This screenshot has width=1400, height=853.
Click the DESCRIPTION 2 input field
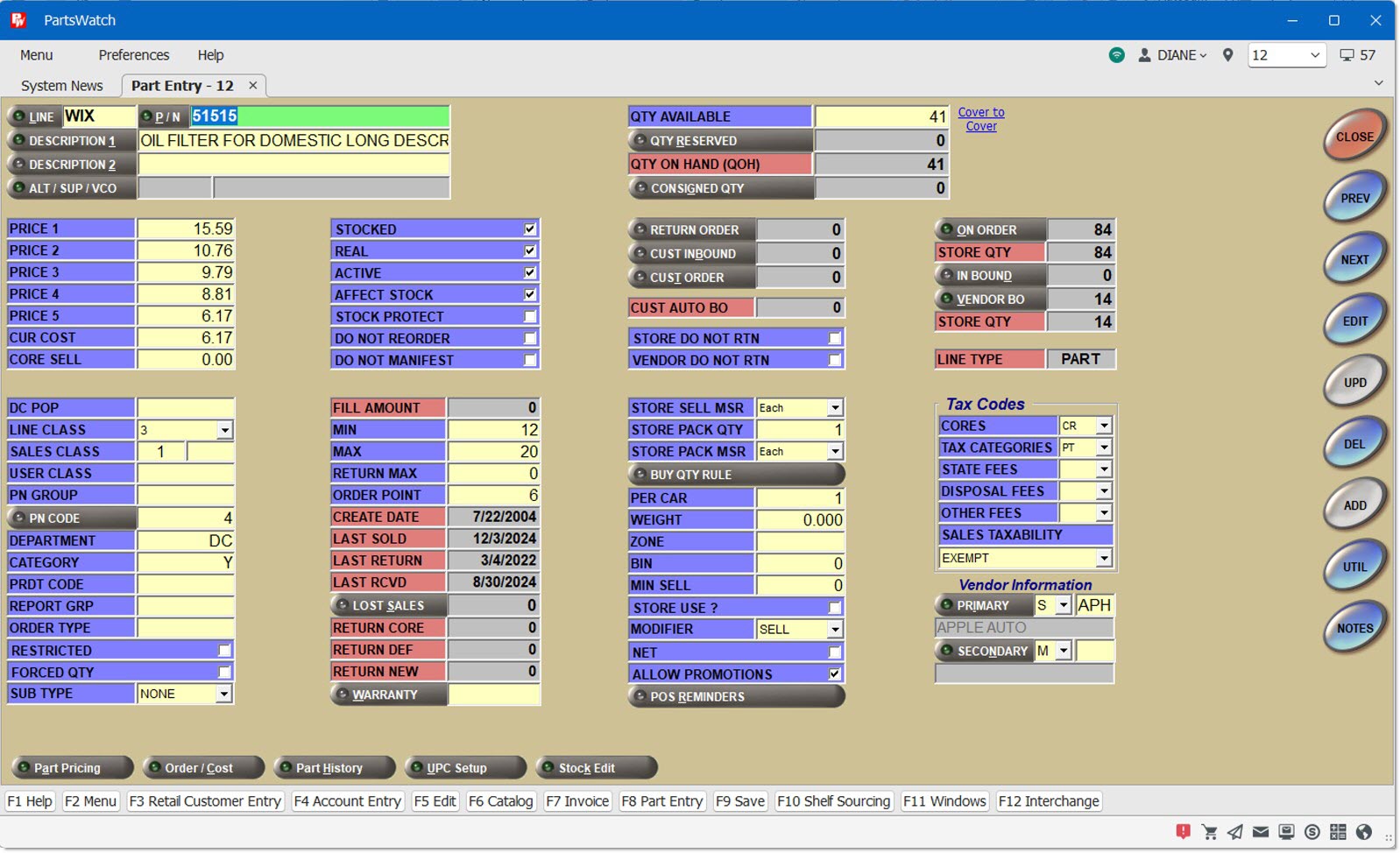click(x=293, y=165)
